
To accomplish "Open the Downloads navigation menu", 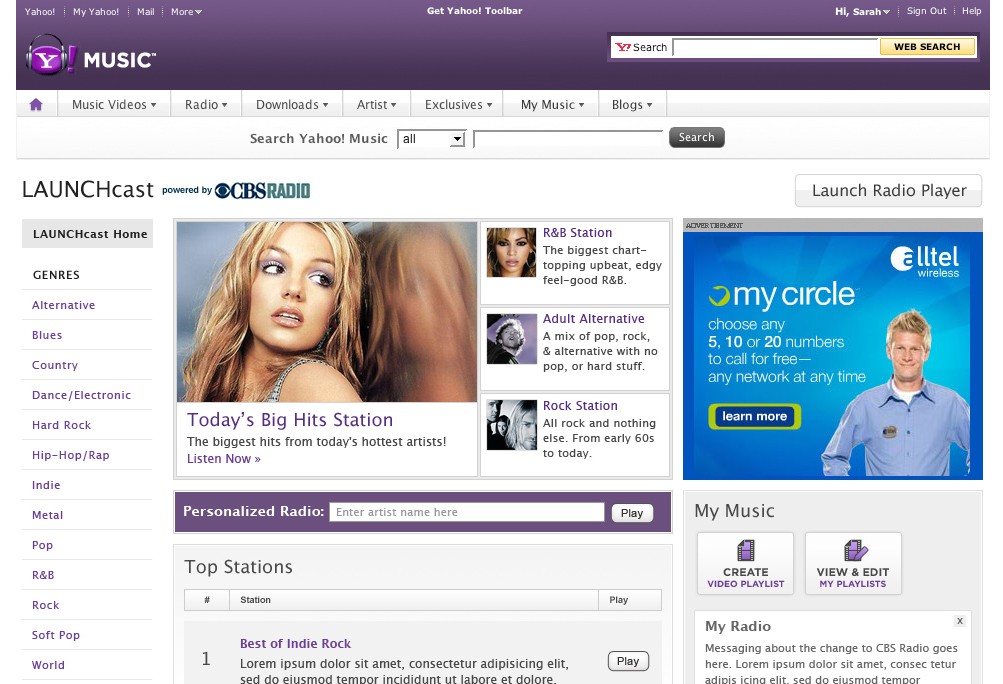I will pos(292,105).
